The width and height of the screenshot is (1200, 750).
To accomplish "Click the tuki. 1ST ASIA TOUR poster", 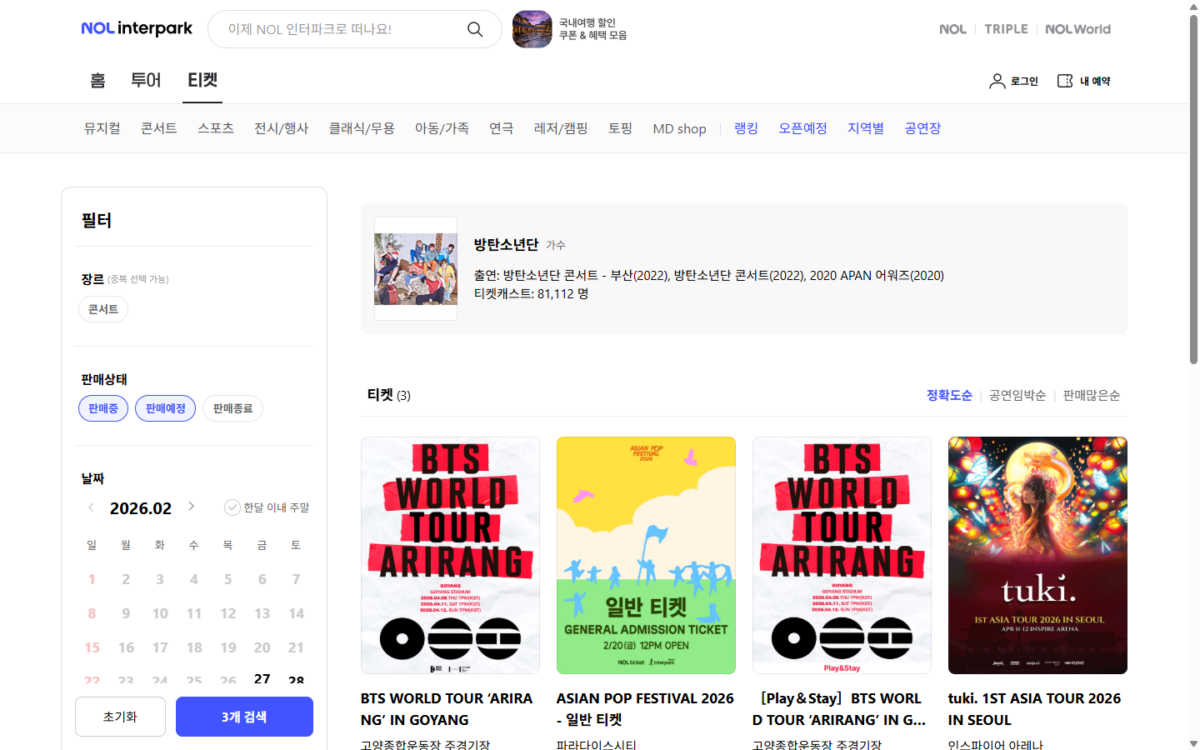I will tap(1037, 554).
